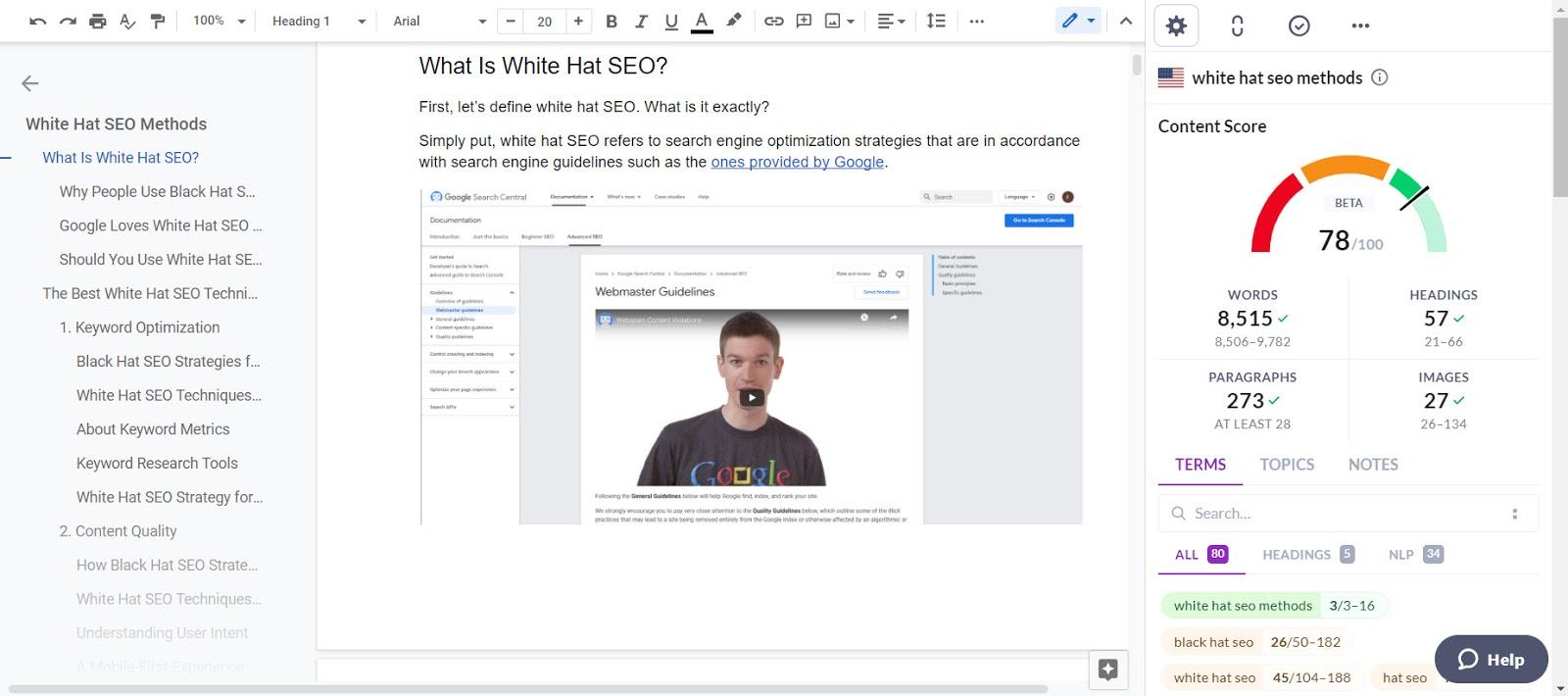Go to Why People Use Black Hat heading

(x=157, y=191)
